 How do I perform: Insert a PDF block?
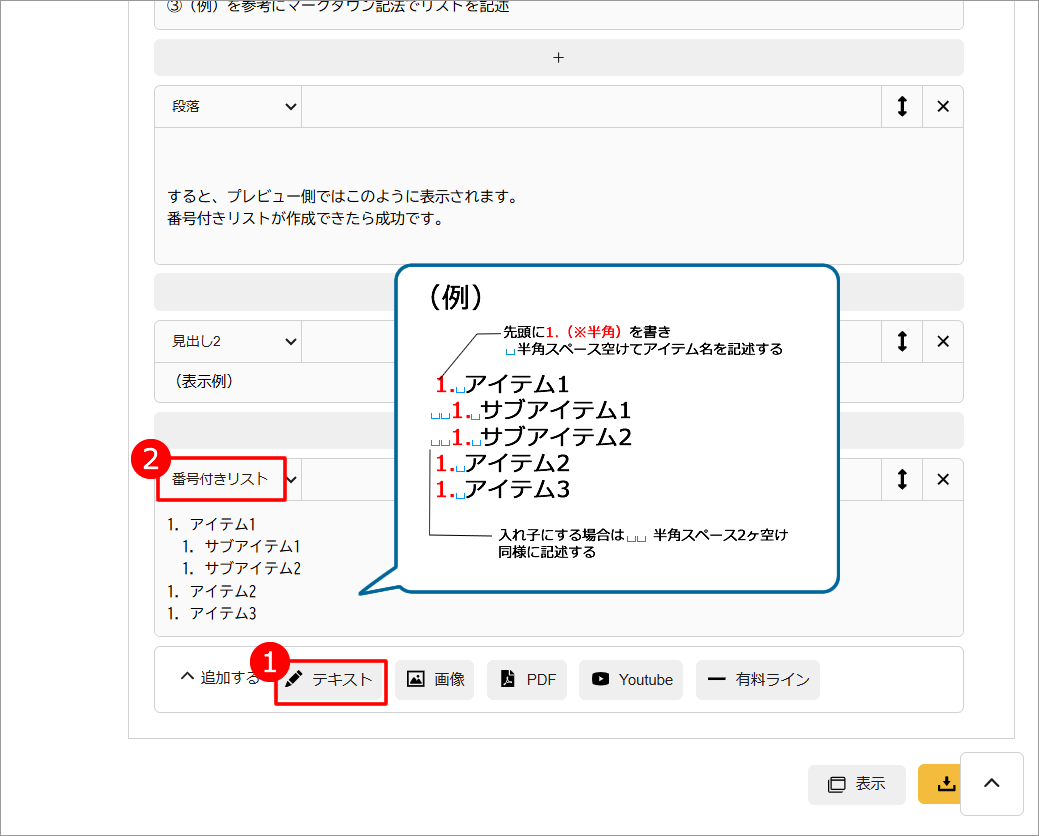click(527, 680)
